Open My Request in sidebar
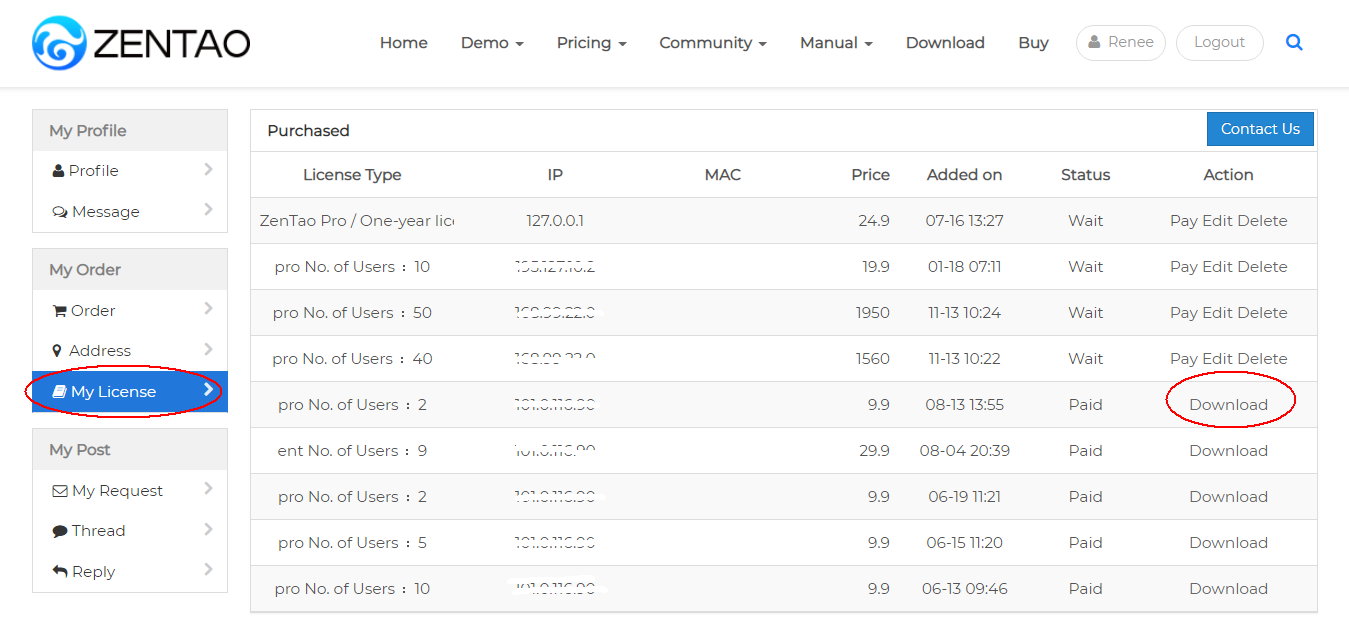The width and height of the screenshot is (1349, 625). 130,491
